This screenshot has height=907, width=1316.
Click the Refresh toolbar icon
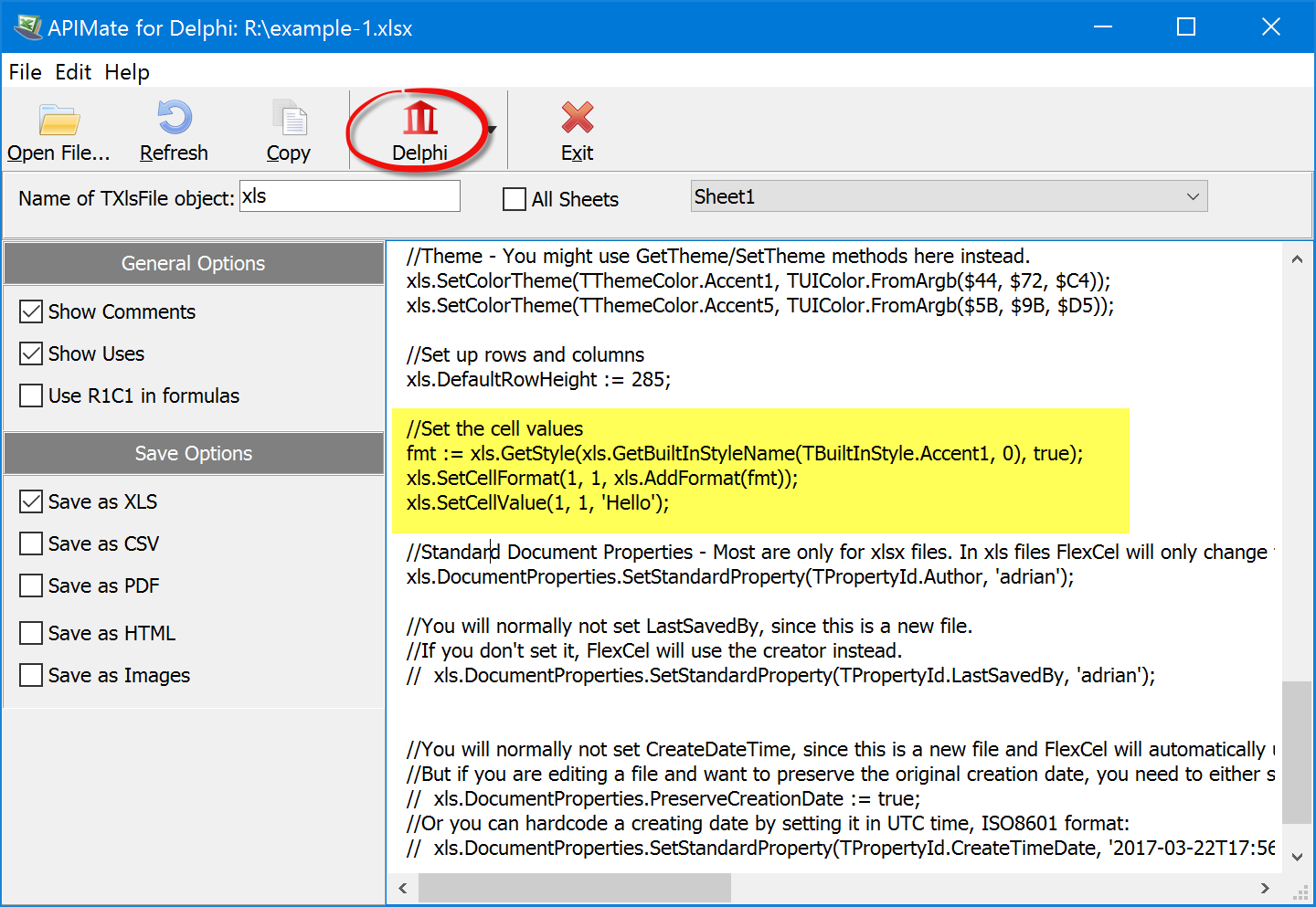174,118
